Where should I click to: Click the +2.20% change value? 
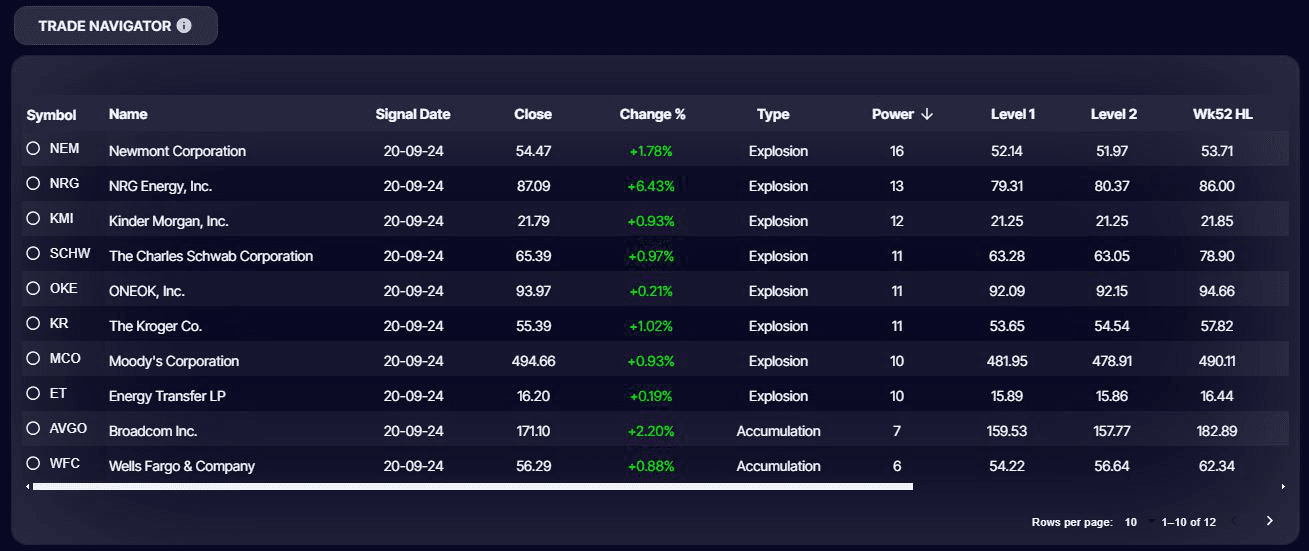[651, 431]
